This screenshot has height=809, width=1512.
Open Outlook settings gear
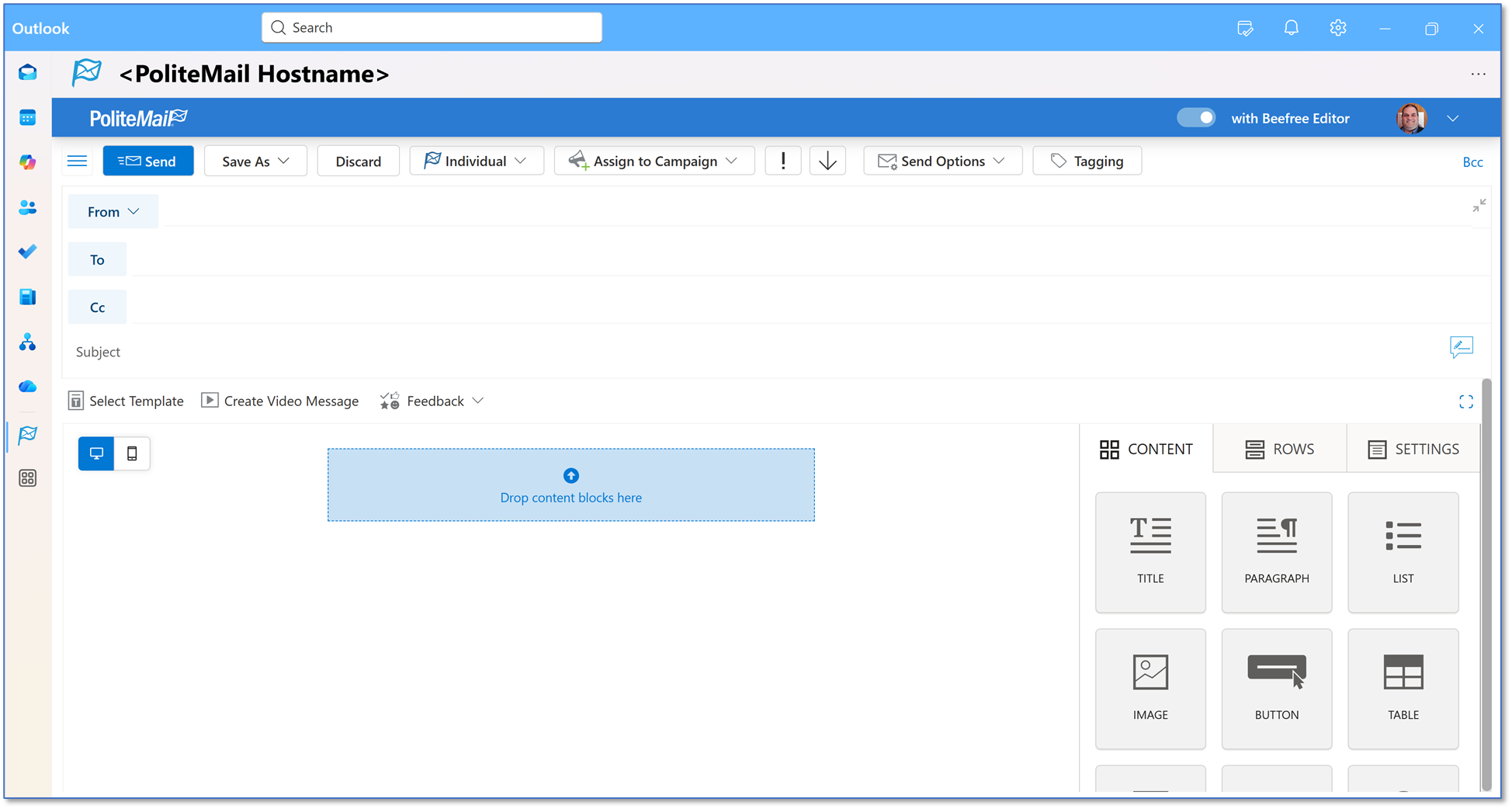(1338, 28)
